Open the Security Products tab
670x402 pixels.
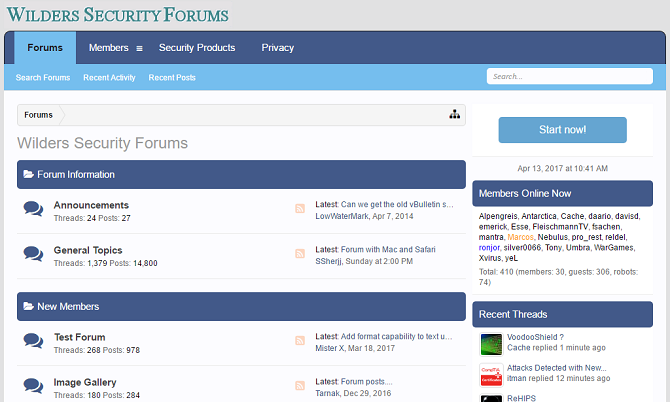(x=197, y=47)
